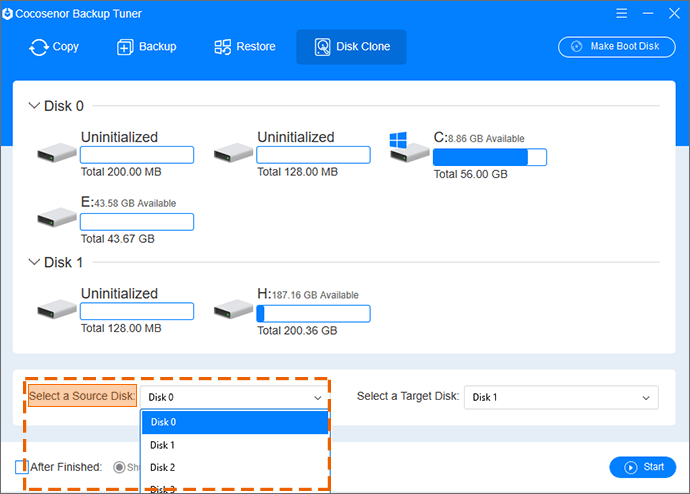Click the Cocosenor logo icon
This screenshot has width=690, height=494.
7,14
